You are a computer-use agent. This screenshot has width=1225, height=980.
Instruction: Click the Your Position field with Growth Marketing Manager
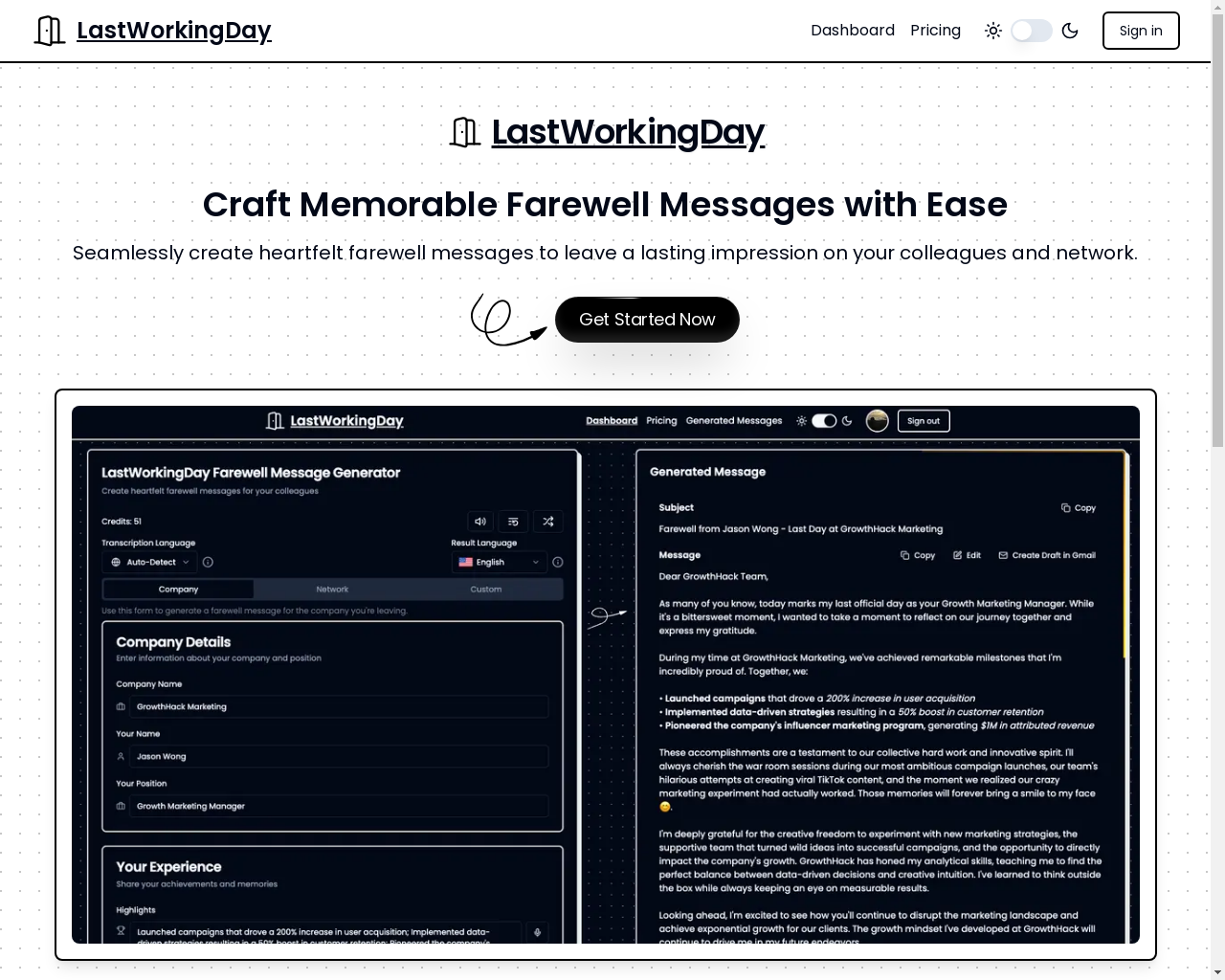339,807
